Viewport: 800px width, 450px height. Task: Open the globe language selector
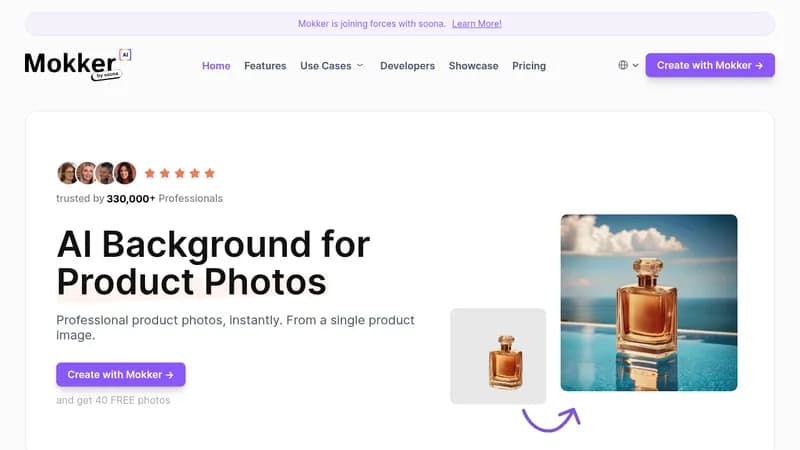pyautogui.click(x=623, y=65)
